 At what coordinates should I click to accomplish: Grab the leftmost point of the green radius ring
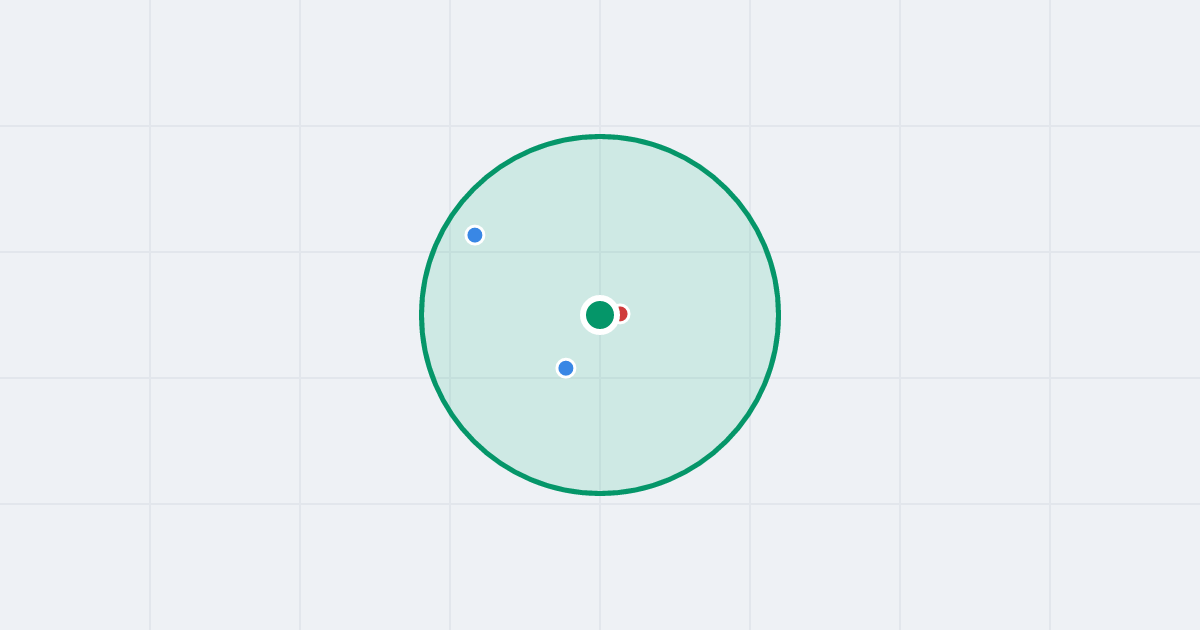pyautogui.click(x=422, y=315)
